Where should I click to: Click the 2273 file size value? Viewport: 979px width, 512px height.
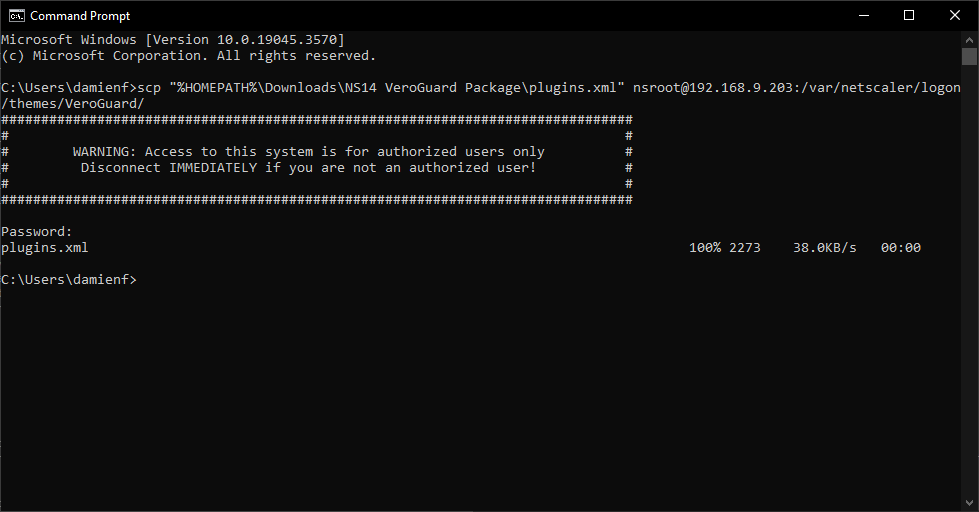[x=745, y=247]
